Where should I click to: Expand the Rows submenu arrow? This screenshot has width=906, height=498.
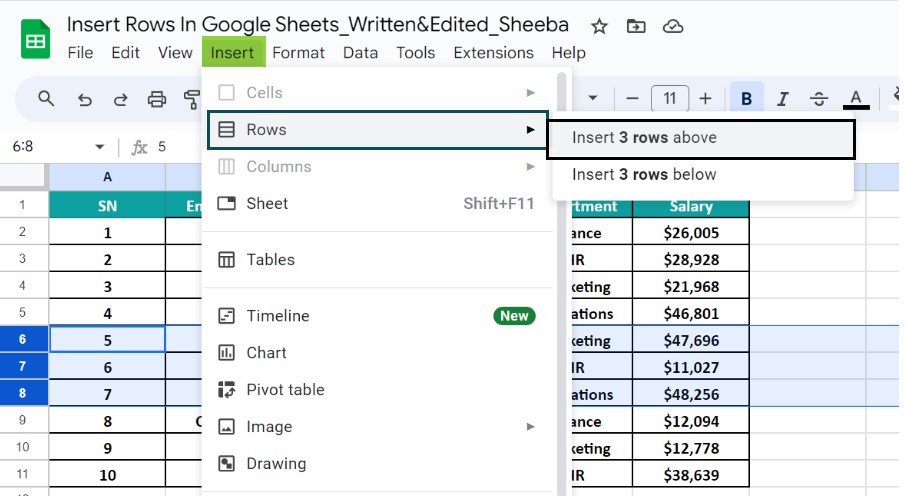point(530,130)
